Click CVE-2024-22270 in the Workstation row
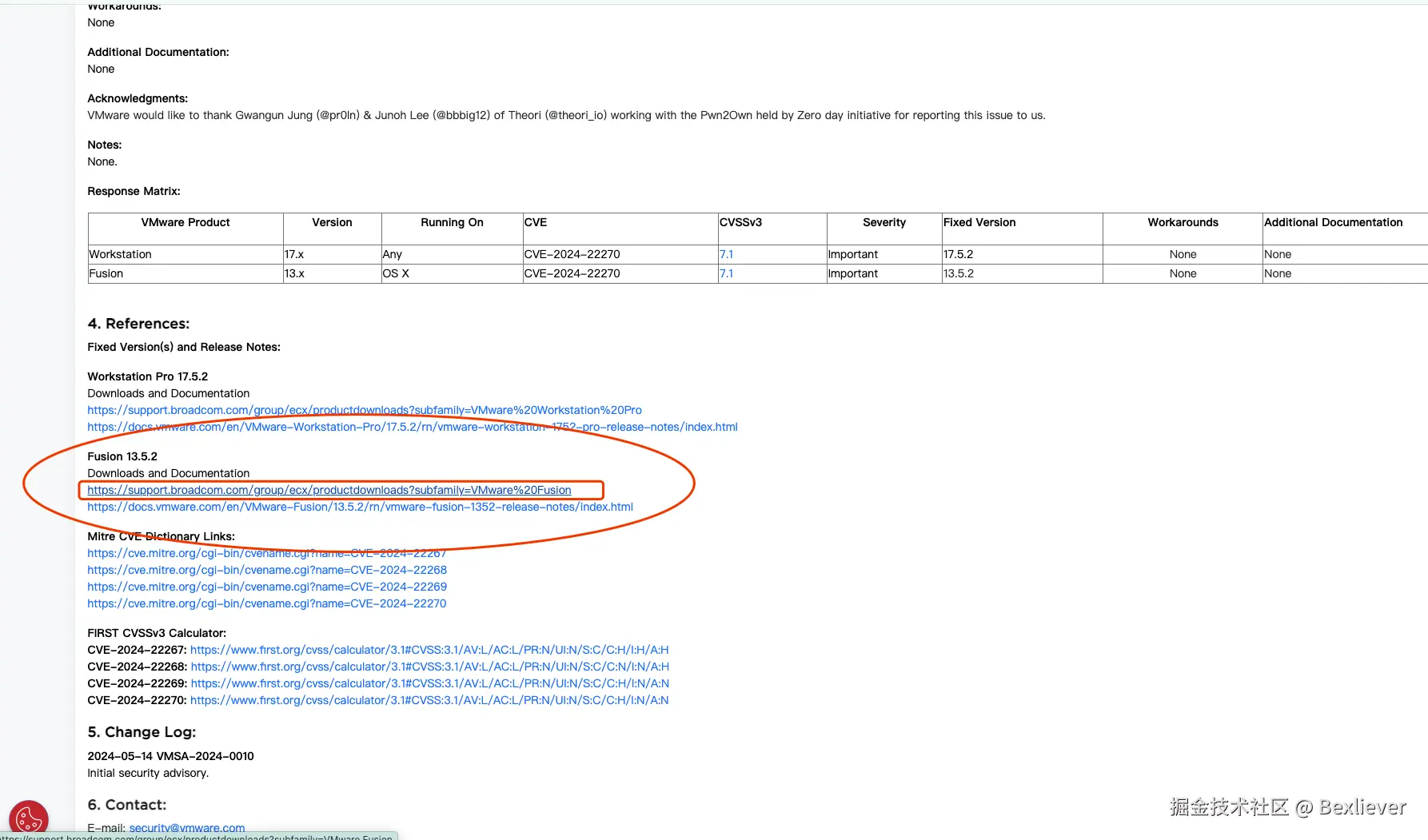Image resolution: width=1428 pixels, height=840 pixels. click(x=572, y=254)
